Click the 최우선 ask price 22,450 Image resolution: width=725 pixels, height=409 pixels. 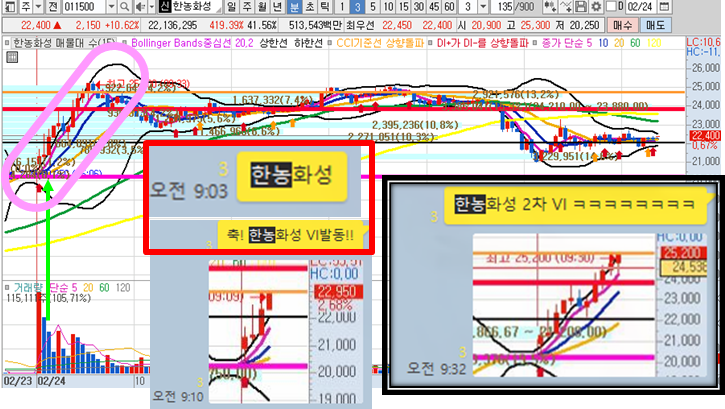tap(397, 25)
